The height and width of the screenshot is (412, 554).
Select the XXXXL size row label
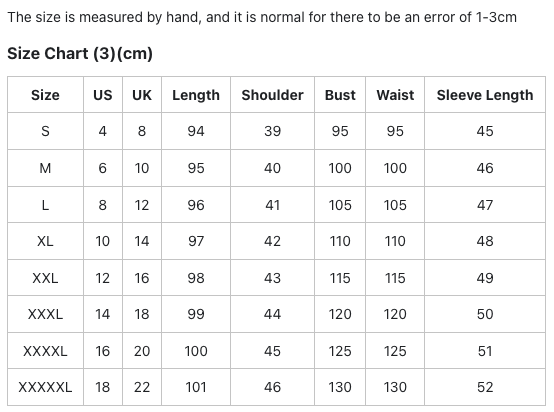[x=45, y=351]
